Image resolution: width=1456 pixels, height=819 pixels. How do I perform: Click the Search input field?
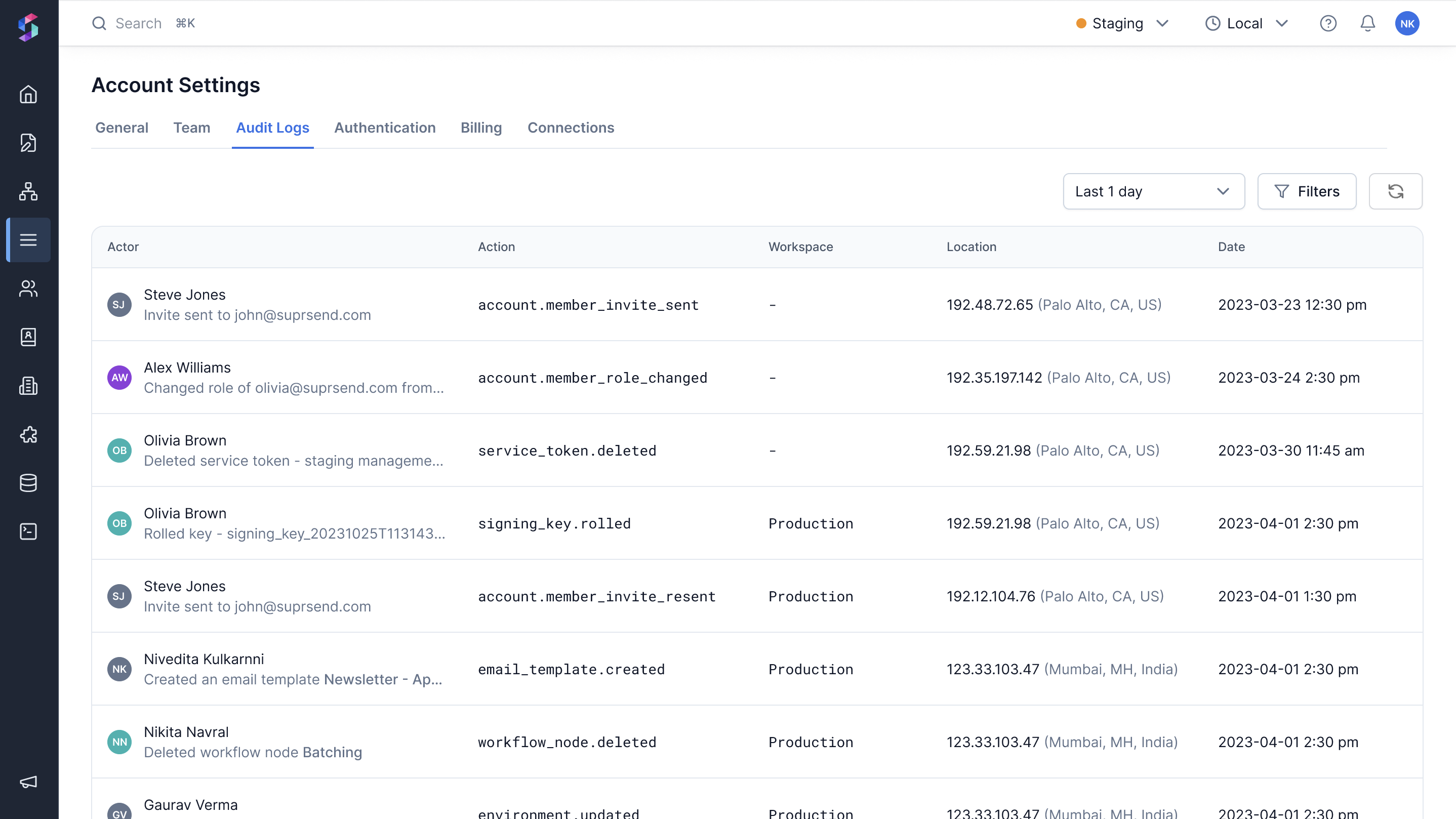point(139,23)
